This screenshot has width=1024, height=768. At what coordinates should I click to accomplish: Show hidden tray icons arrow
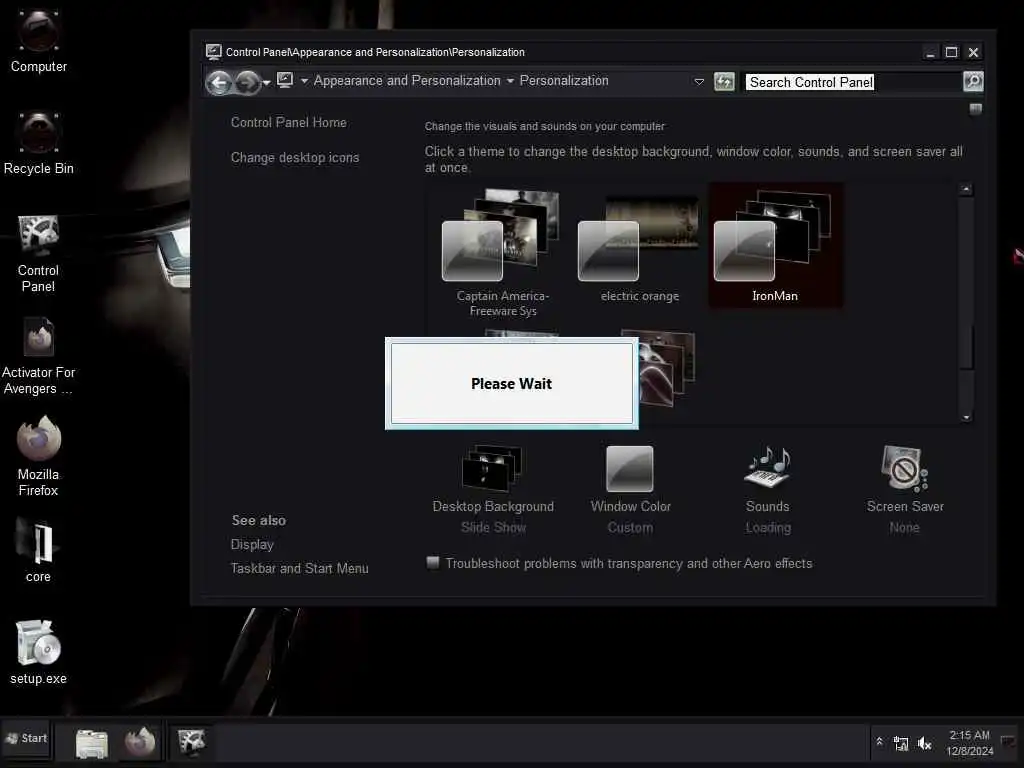click(879, 742)
